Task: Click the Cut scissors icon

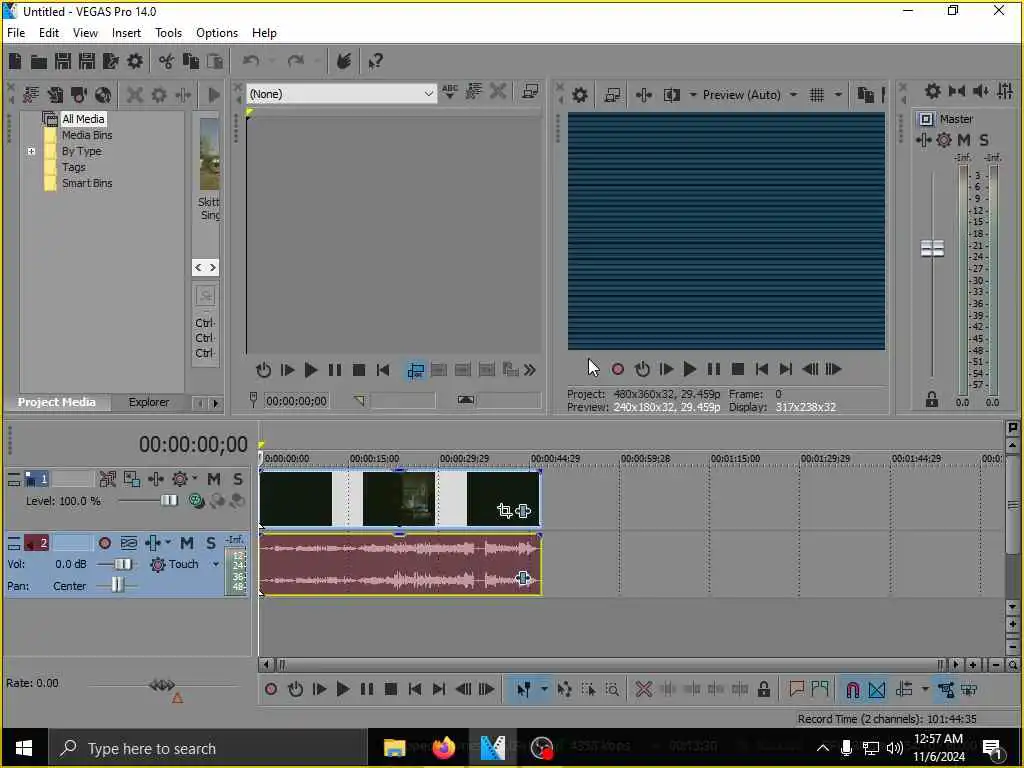Action: click(x=167, y=61)
